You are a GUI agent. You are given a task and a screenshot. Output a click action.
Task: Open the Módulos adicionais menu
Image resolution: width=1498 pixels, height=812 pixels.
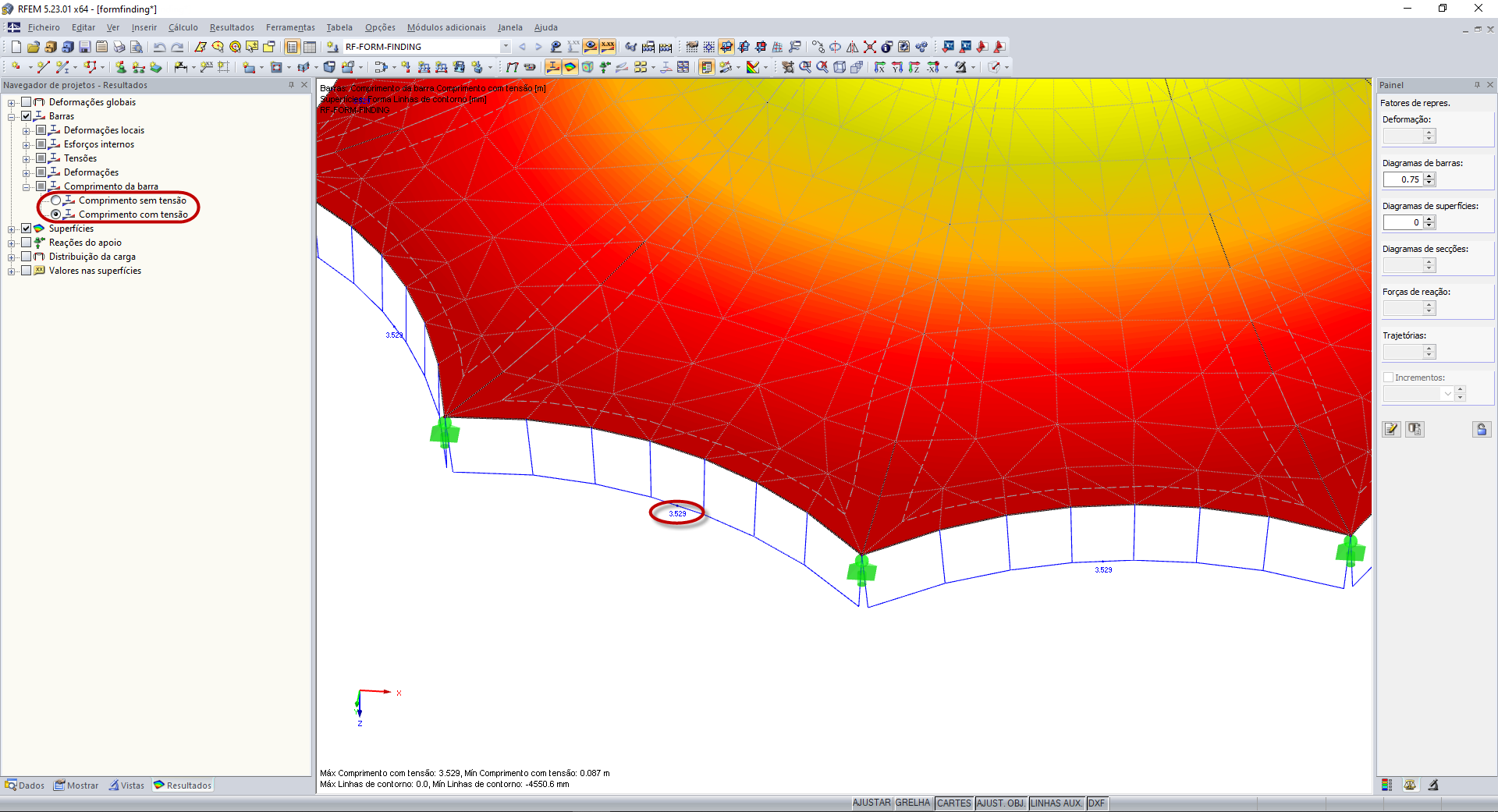446,27
